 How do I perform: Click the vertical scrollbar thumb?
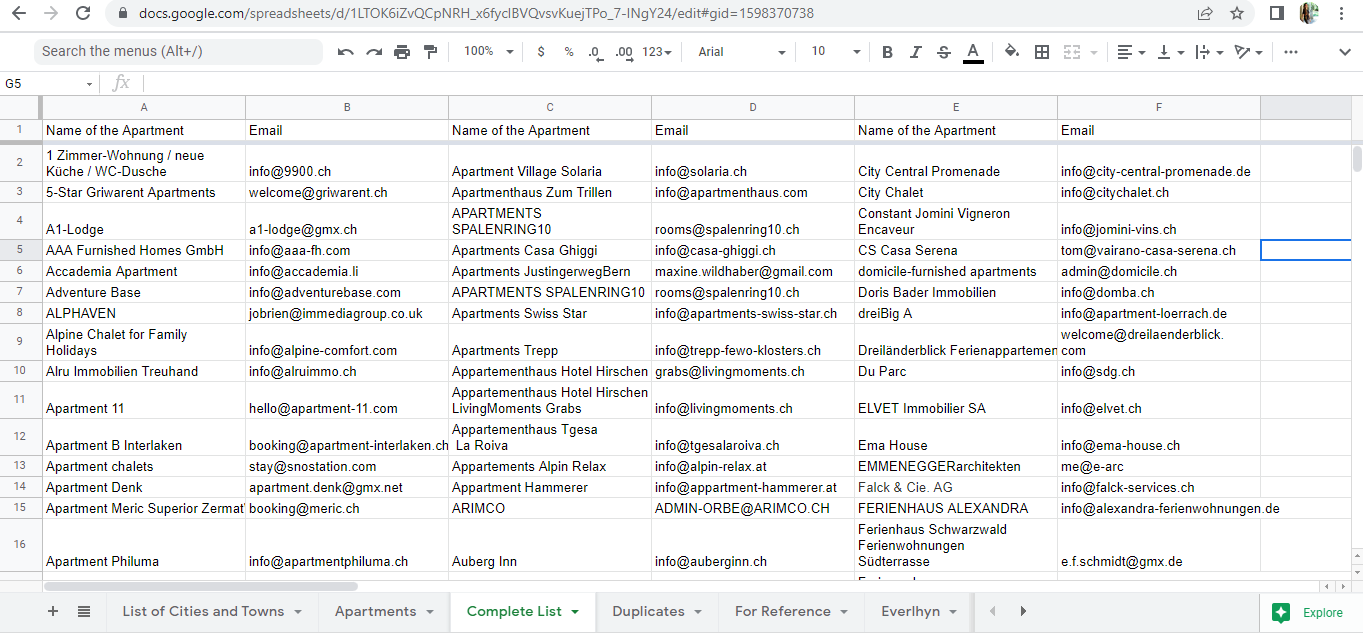1356,158
